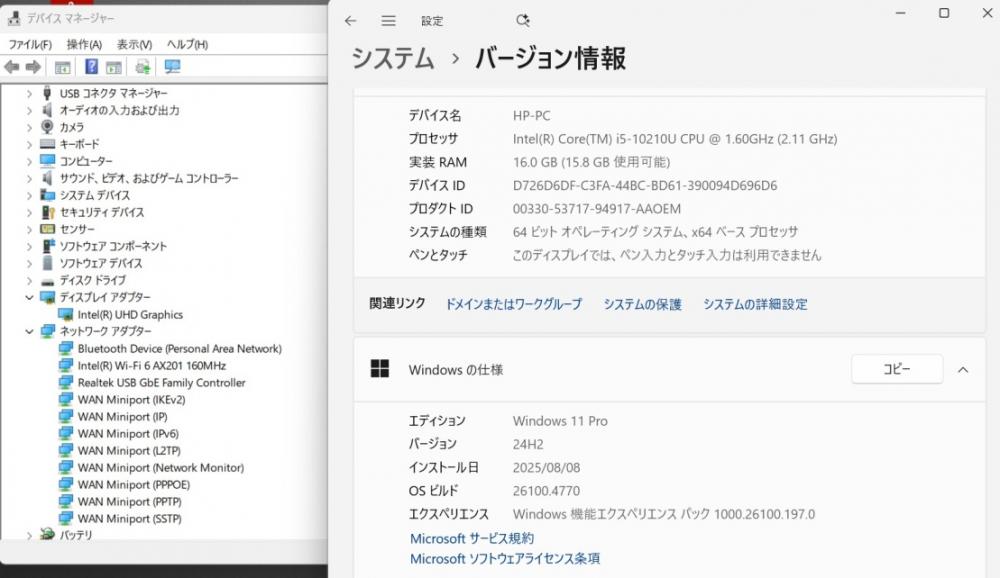
Task: Click the properties sheet toolbar icon
Action: (114, 66)
